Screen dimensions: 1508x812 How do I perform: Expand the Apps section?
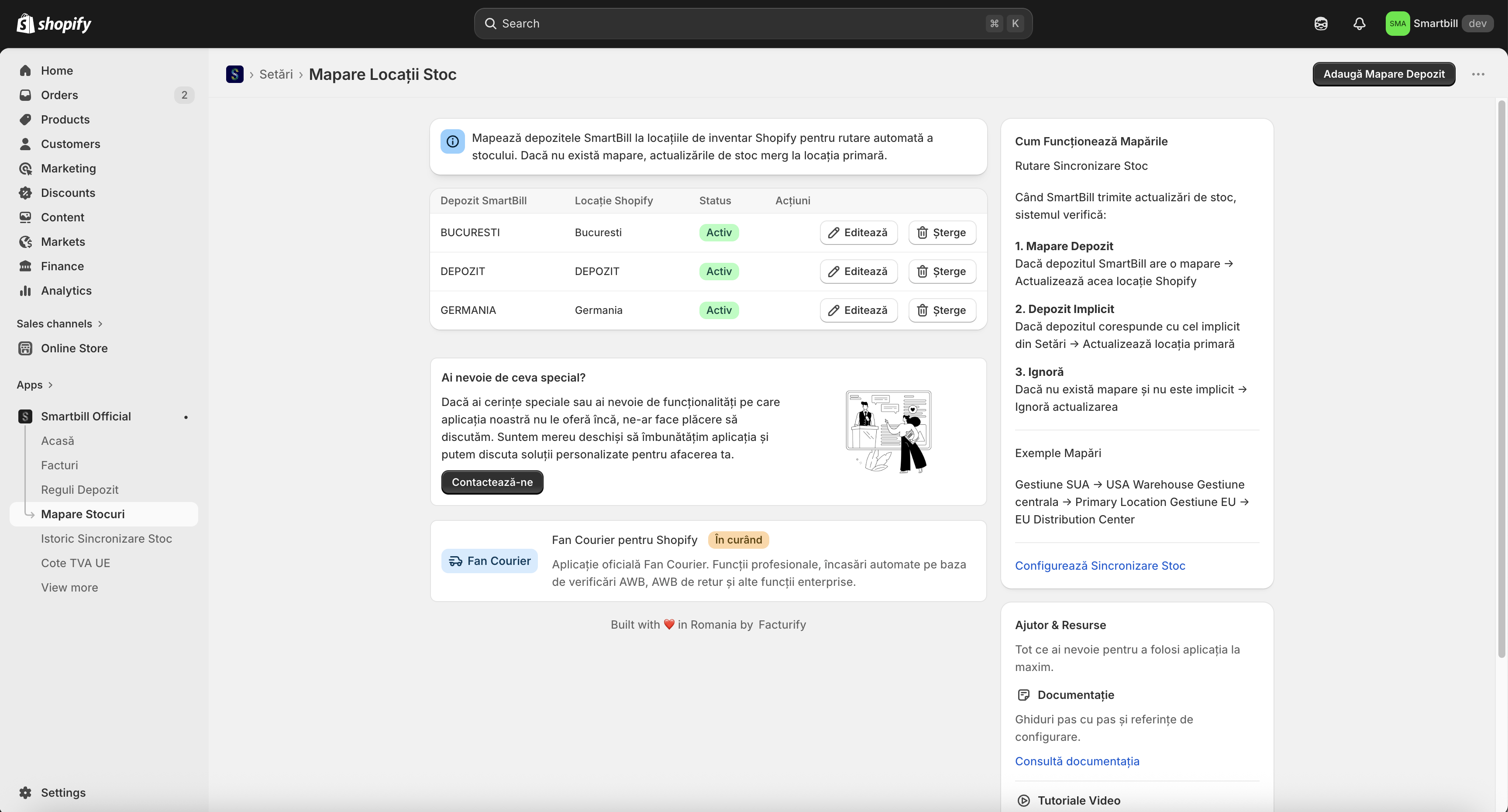tap(35, 385)
